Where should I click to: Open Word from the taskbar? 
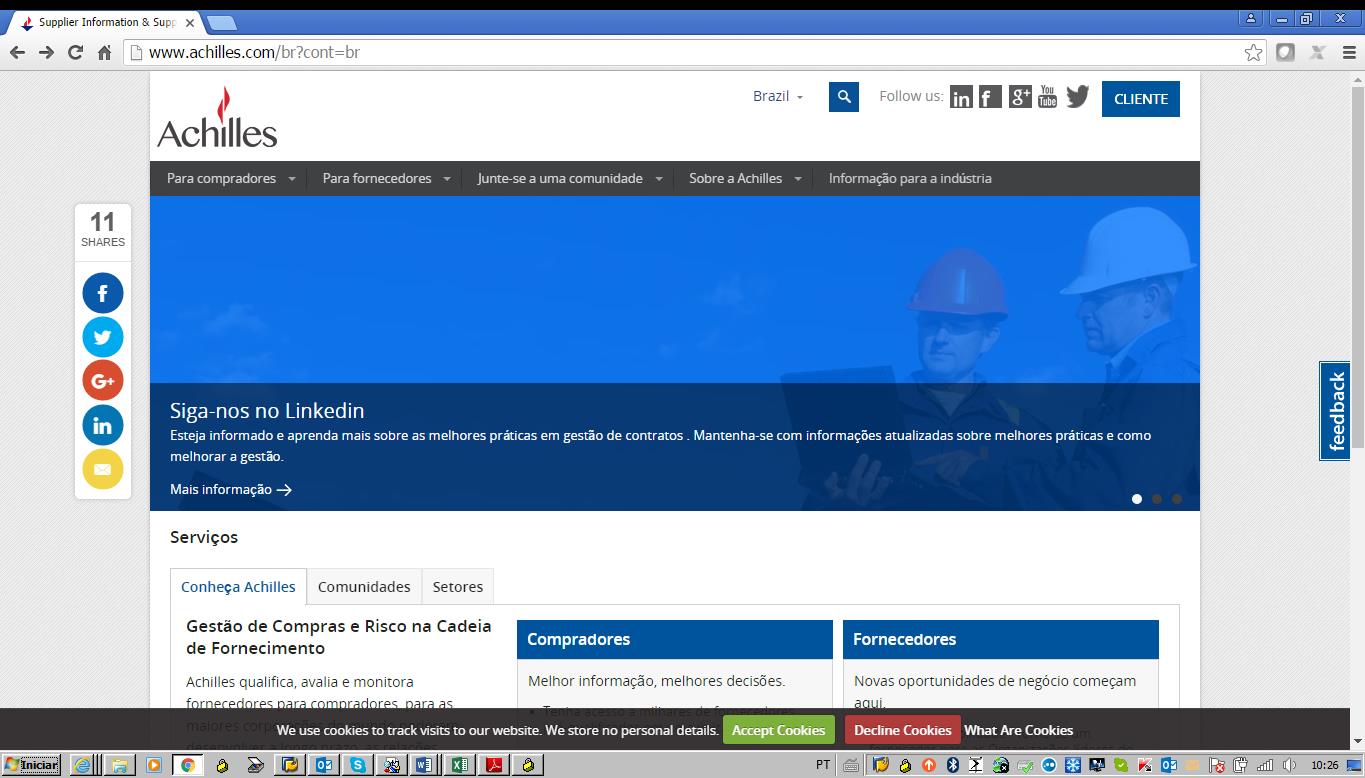425,765
